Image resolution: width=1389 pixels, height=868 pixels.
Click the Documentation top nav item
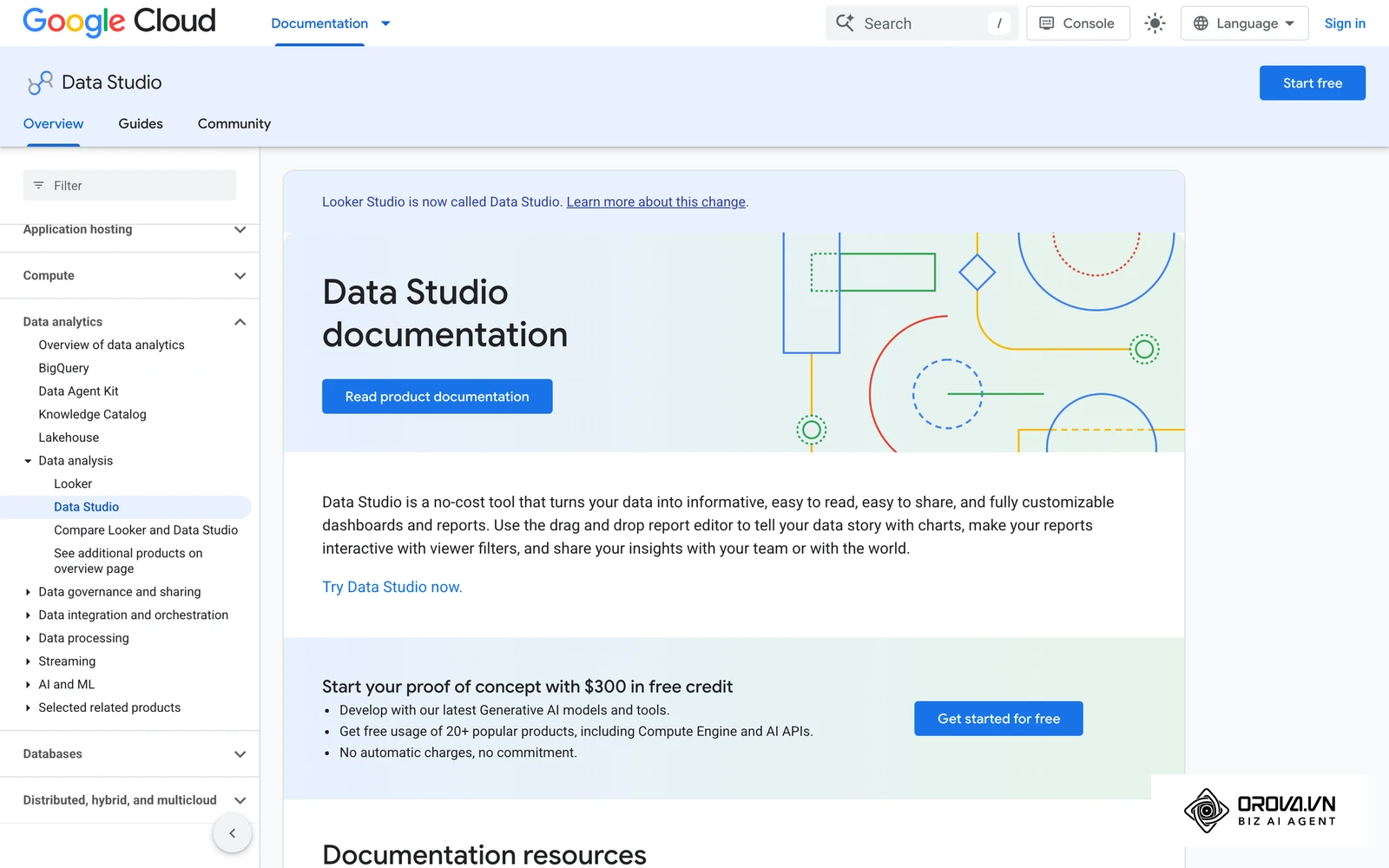pyautogui.click(x=319, y=23)
